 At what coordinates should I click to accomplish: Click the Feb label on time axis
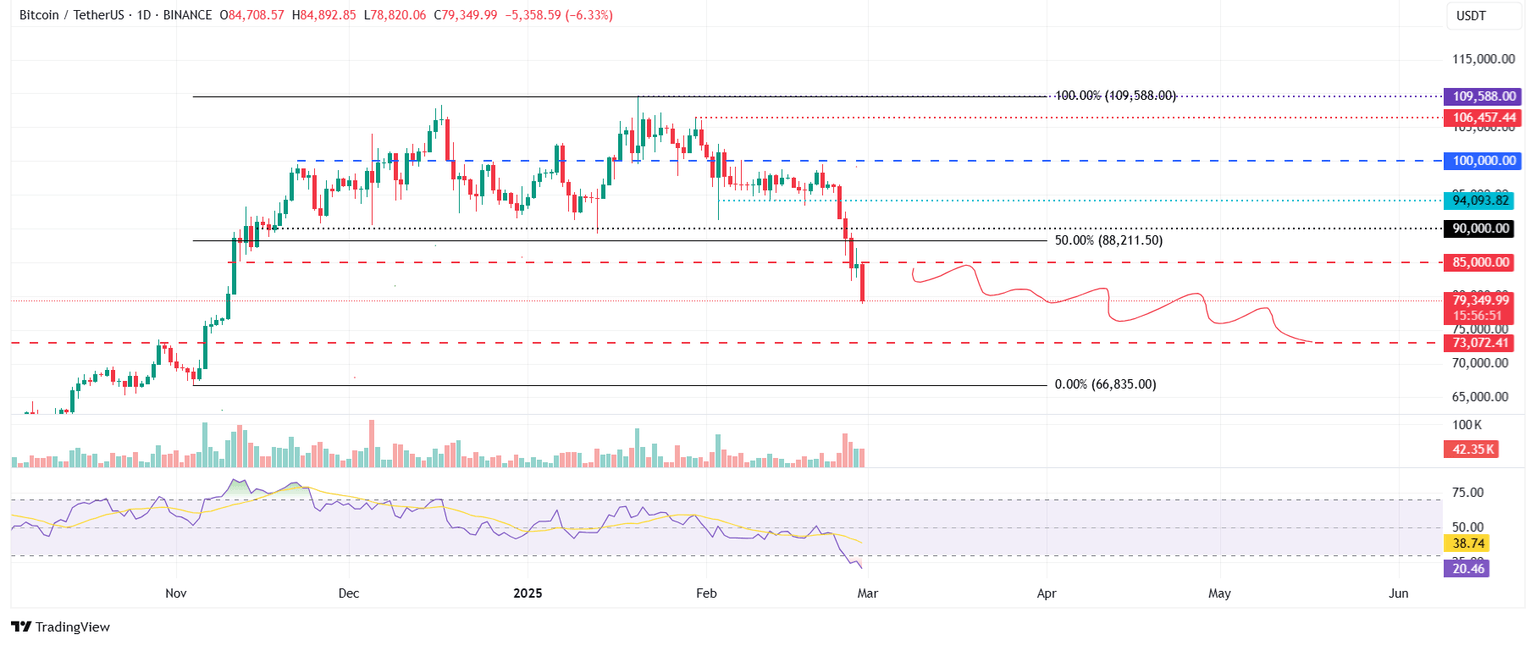[706, 593]
